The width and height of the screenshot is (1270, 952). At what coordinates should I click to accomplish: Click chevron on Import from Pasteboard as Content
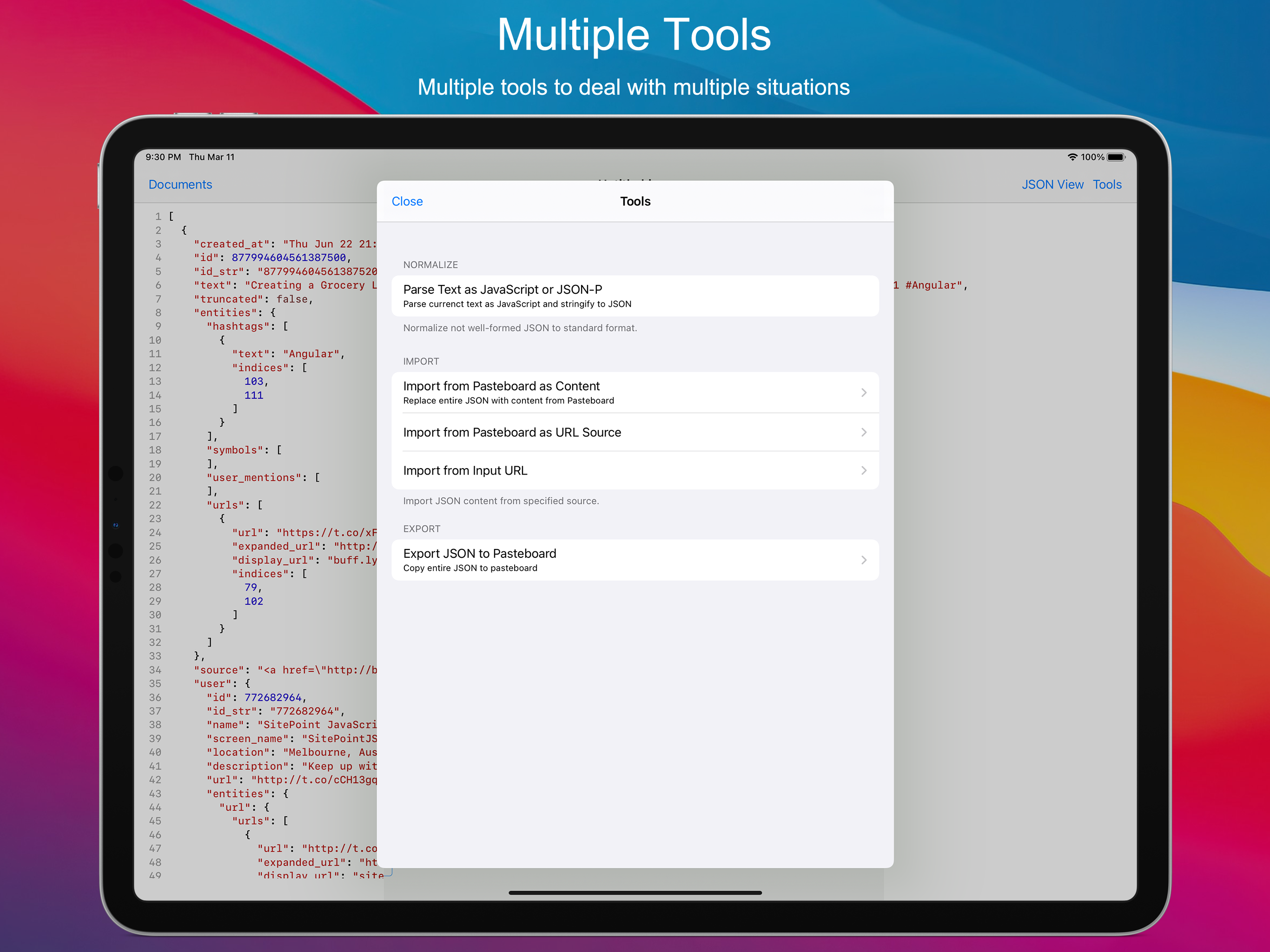click(864, 392)
